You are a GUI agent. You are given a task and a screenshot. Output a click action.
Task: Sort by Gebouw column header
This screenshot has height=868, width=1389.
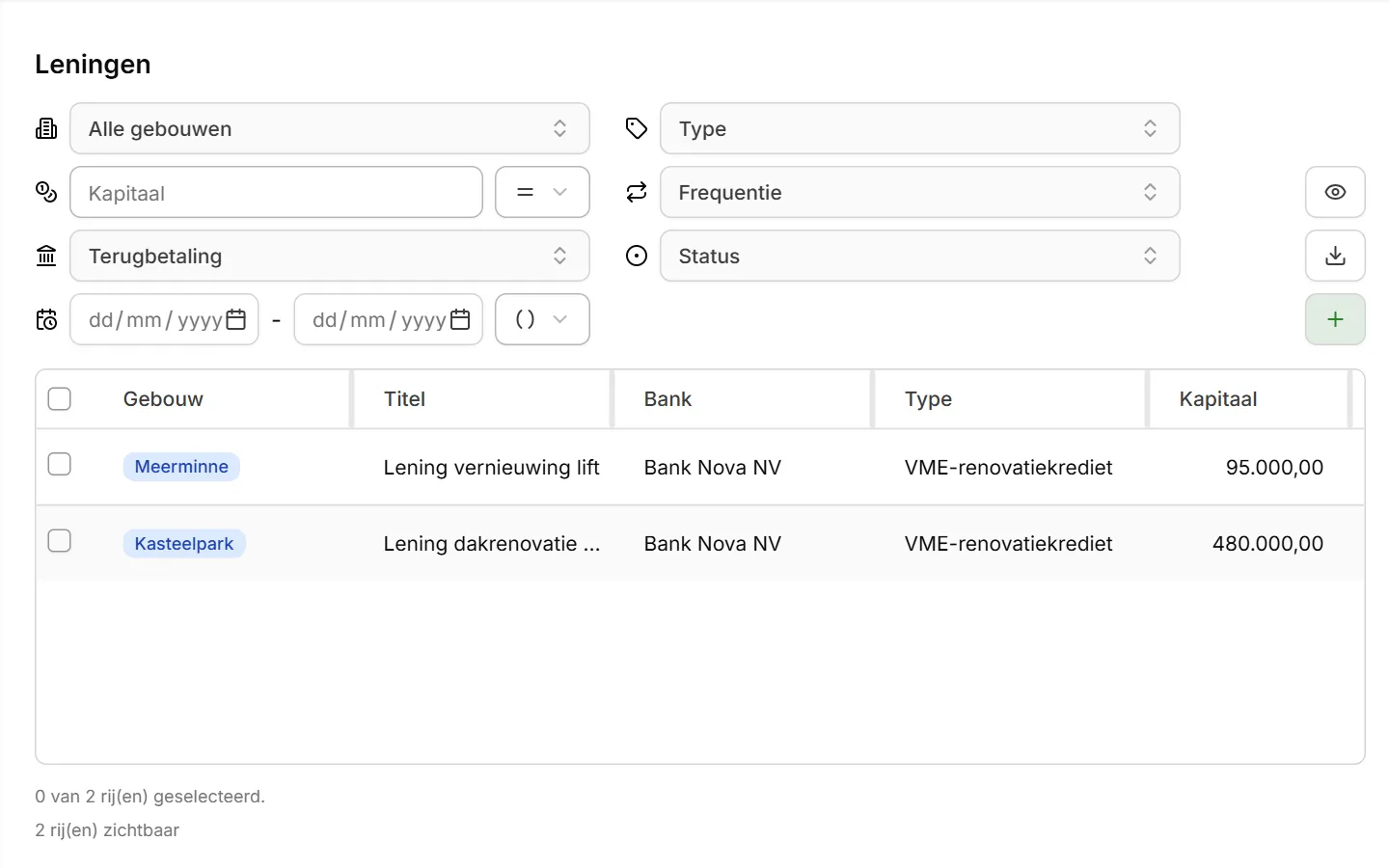point(163,399)
